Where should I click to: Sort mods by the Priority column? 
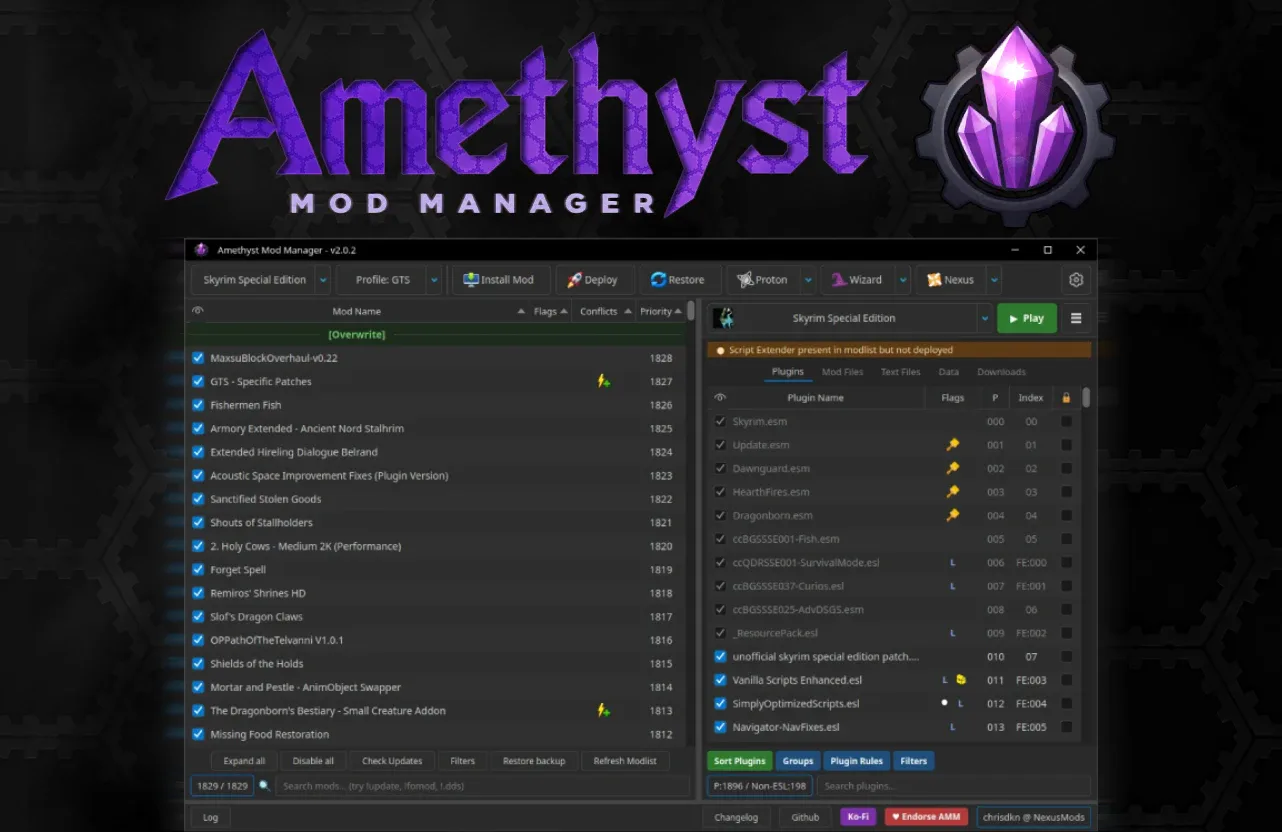pyautogui.click(x=661, y=311)
